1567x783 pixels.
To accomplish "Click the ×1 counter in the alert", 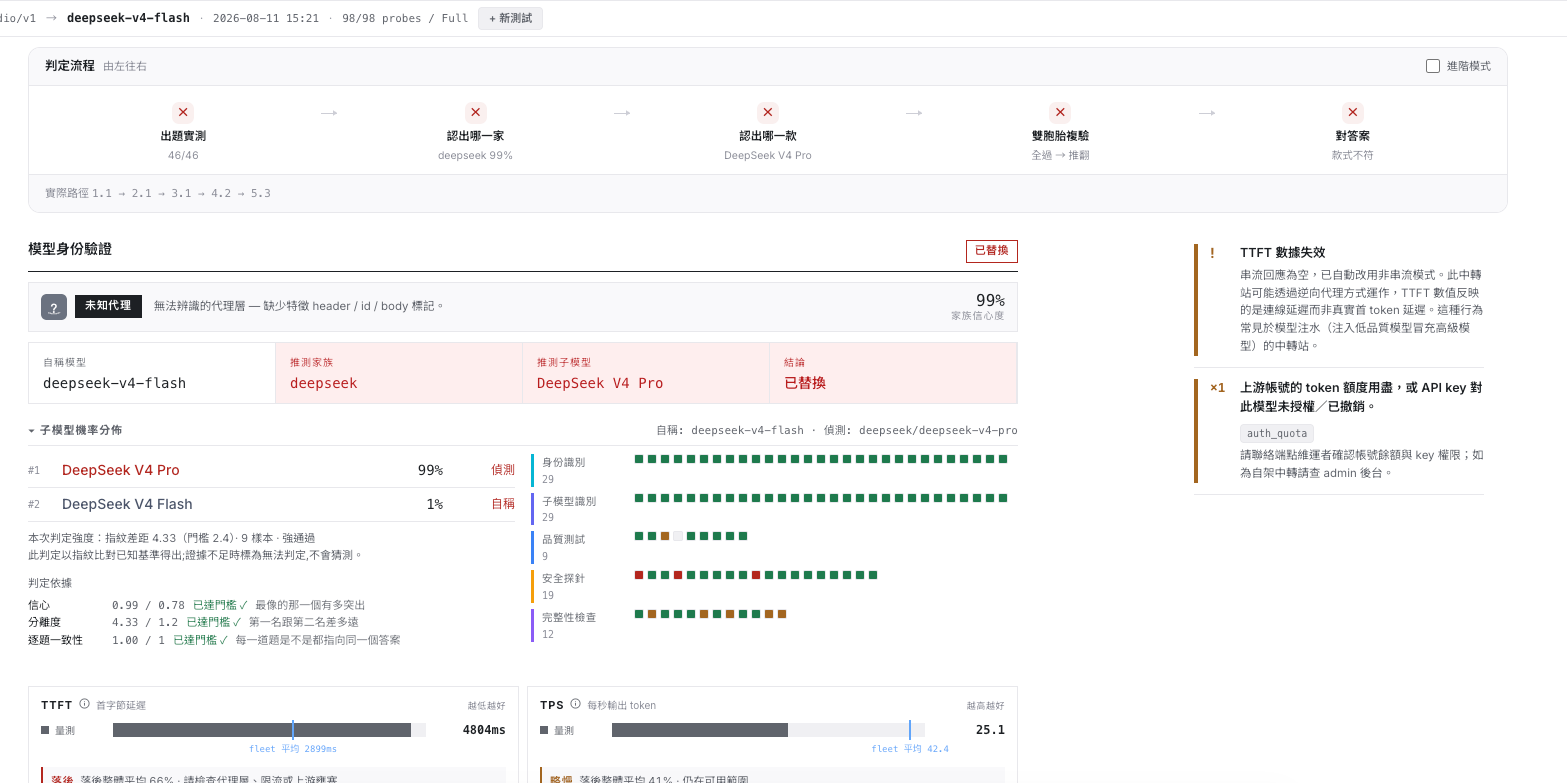I will (1217, 387).
